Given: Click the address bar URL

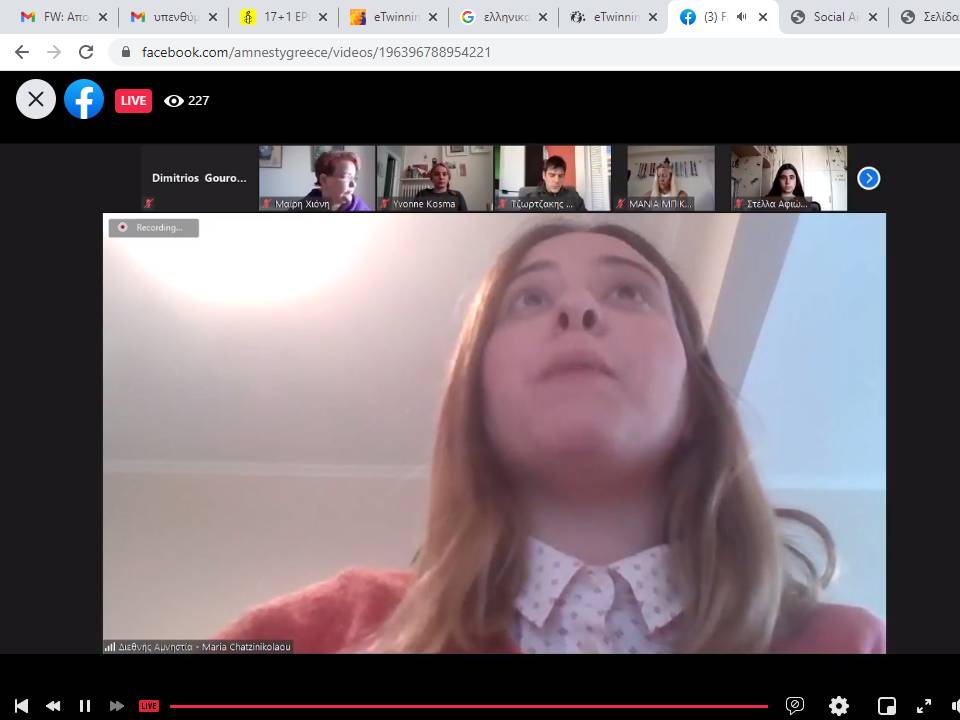Looking at the screenshot, I should click(316, 52).
